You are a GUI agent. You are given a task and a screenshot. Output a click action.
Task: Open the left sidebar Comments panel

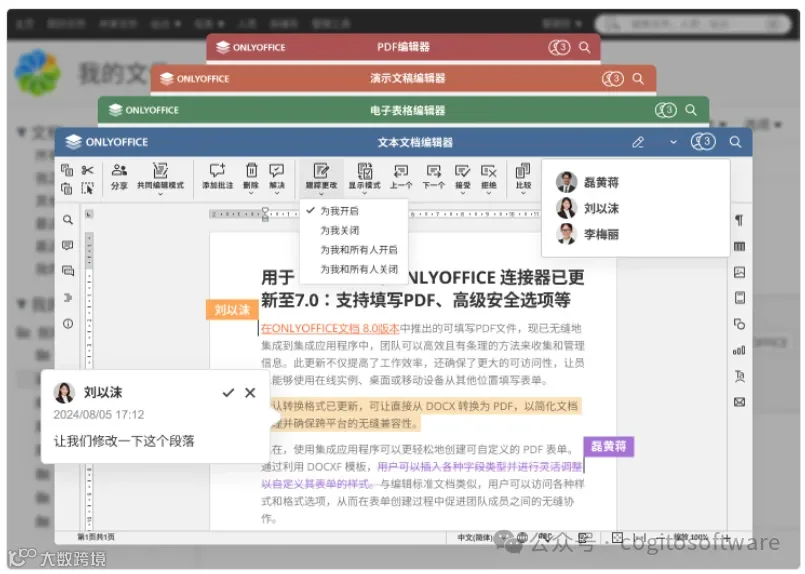tap(68, 245)
